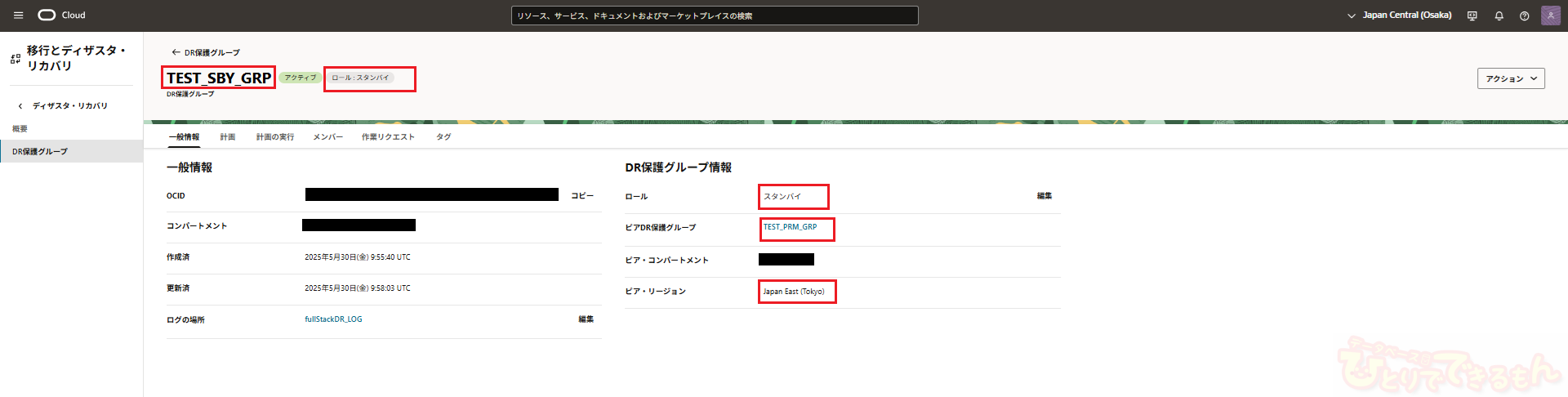Open the 作業リクエスト tab
Viewport: 1568px width, 397px height.
[388, 137]
